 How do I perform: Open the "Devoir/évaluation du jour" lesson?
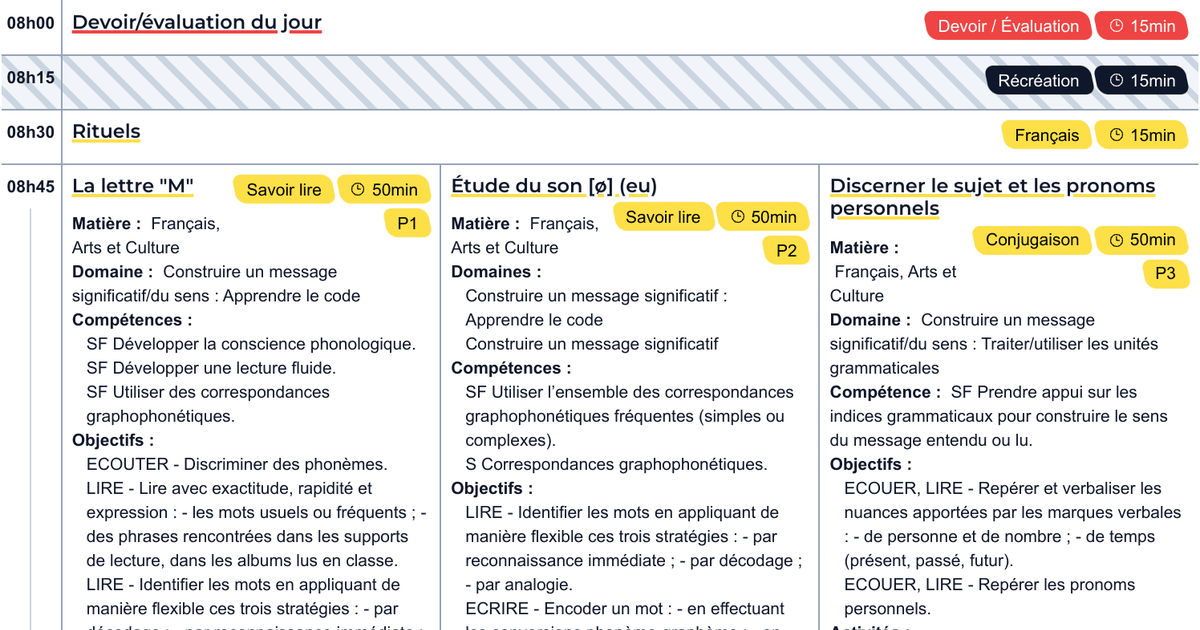tap(196, 22)
